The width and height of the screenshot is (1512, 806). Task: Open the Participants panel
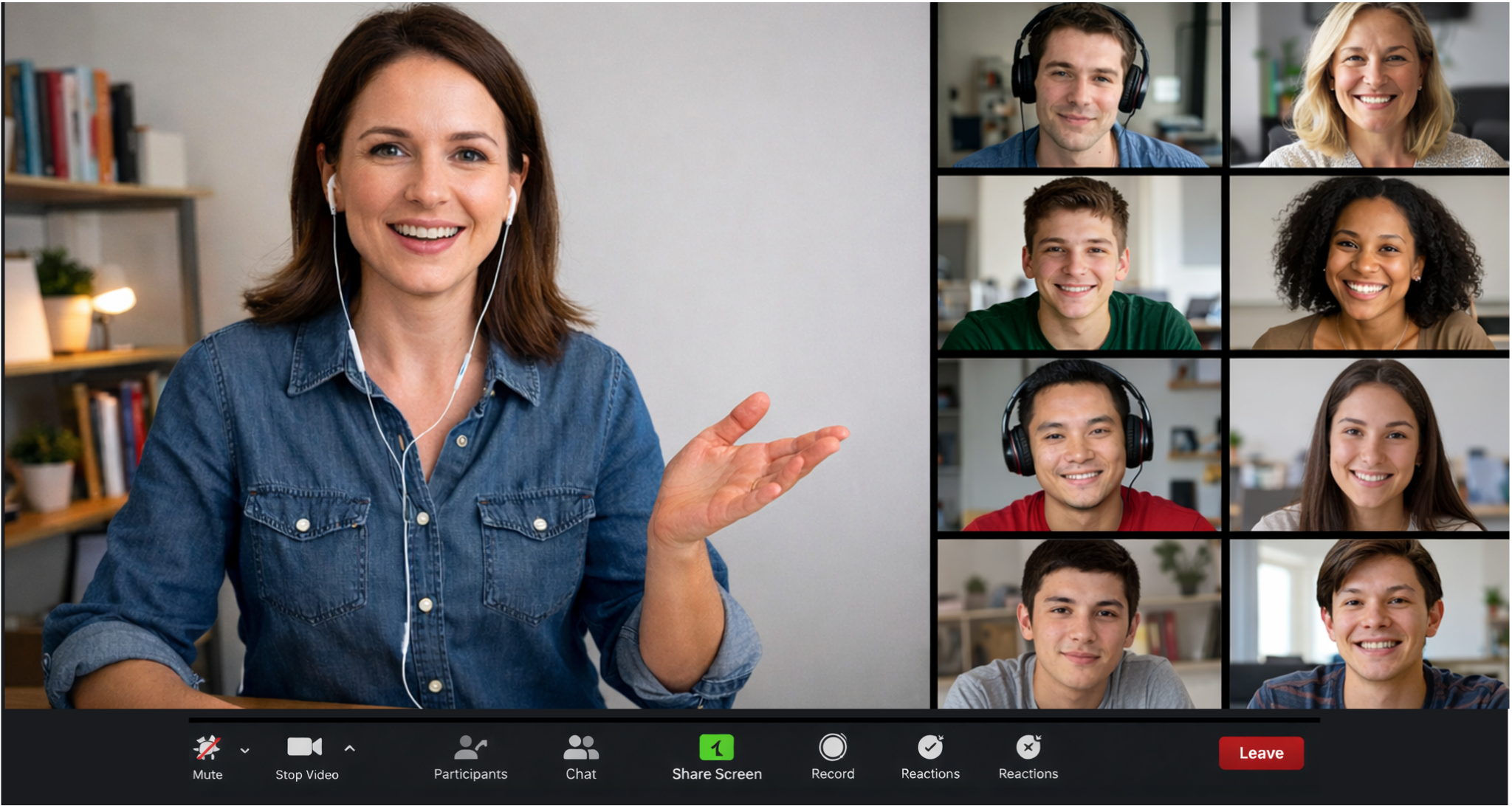470,748
